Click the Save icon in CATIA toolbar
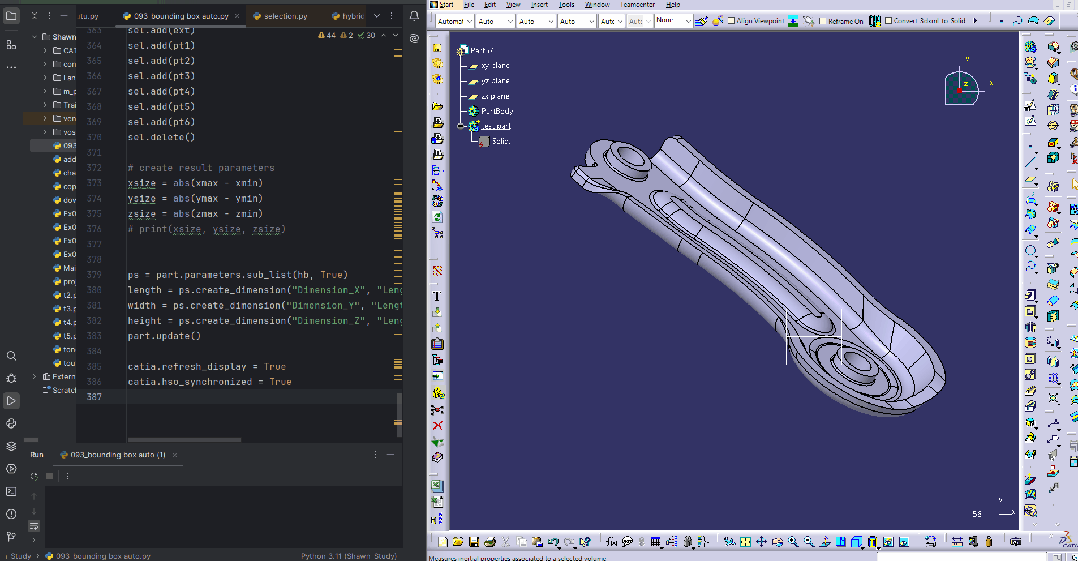 click(x=474, y=542)
